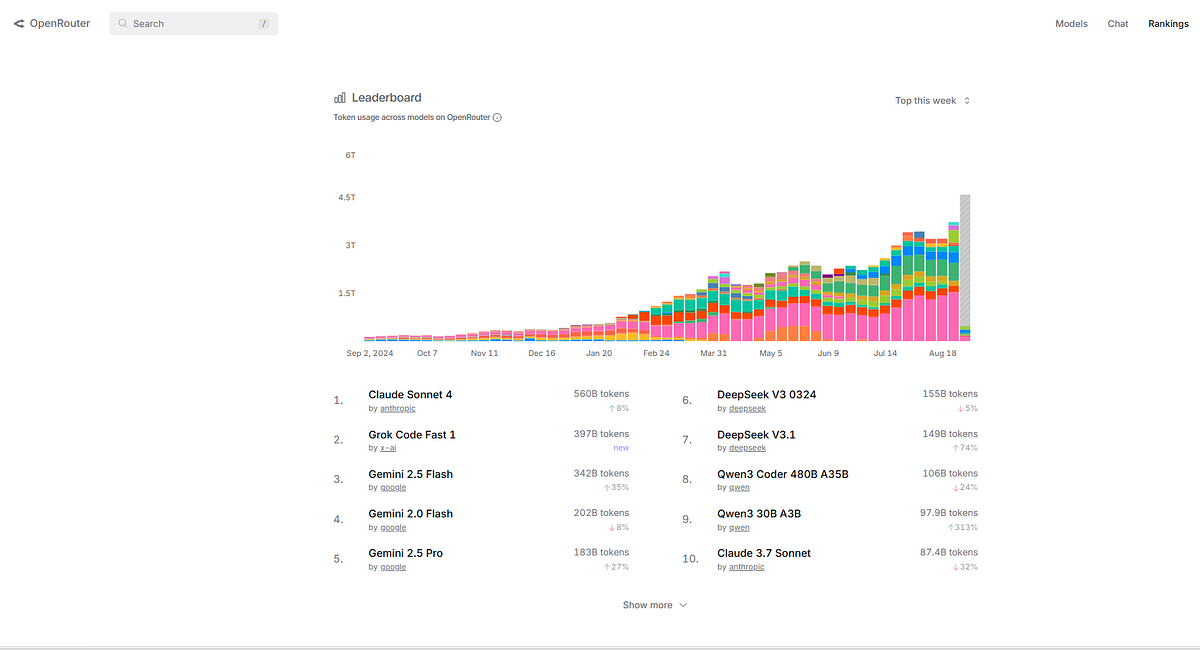Click the "/" shortcut badge in the search field

point(263,23)
